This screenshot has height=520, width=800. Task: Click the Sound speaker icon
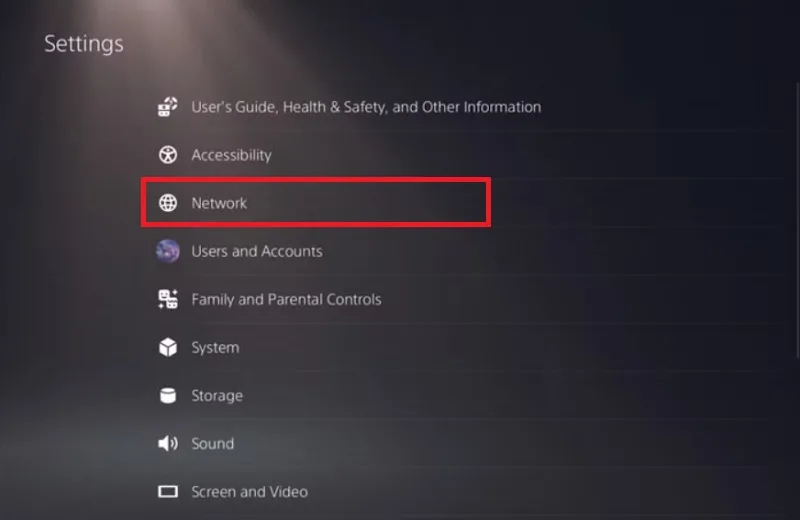point(168,443)
